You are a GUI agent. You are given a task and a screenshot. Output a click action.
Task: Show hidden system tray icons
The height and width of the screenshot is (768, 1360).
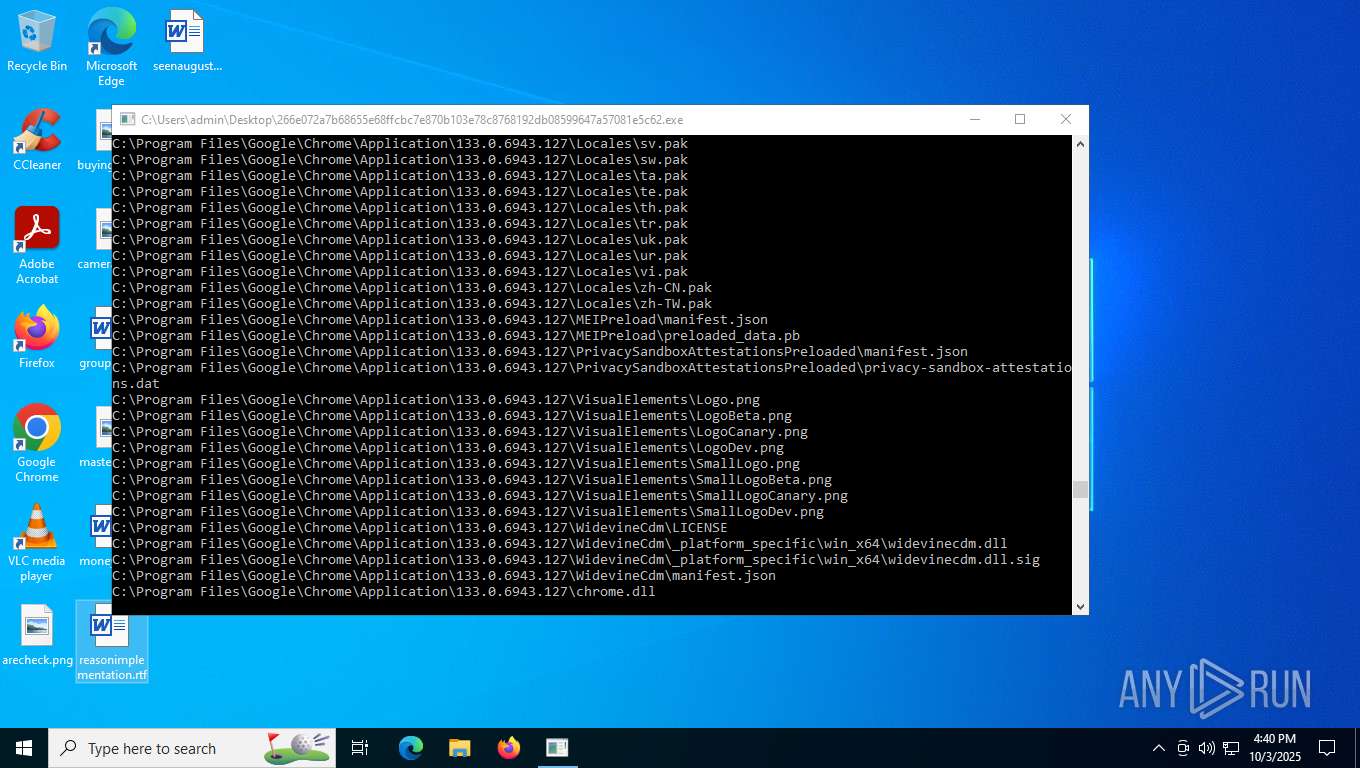(1159, 748)
